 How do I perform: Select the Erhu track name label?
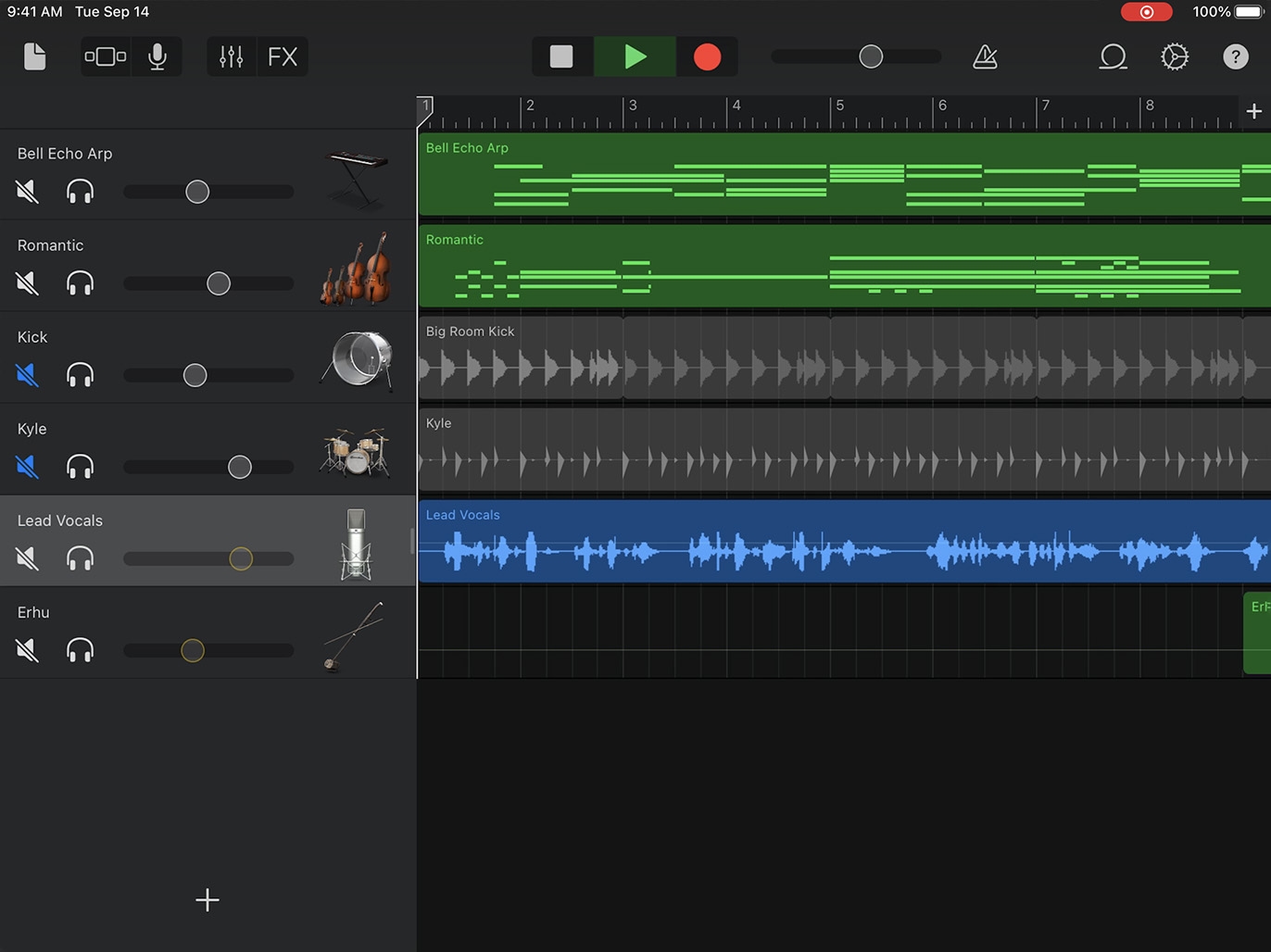[x=33, y=612]
